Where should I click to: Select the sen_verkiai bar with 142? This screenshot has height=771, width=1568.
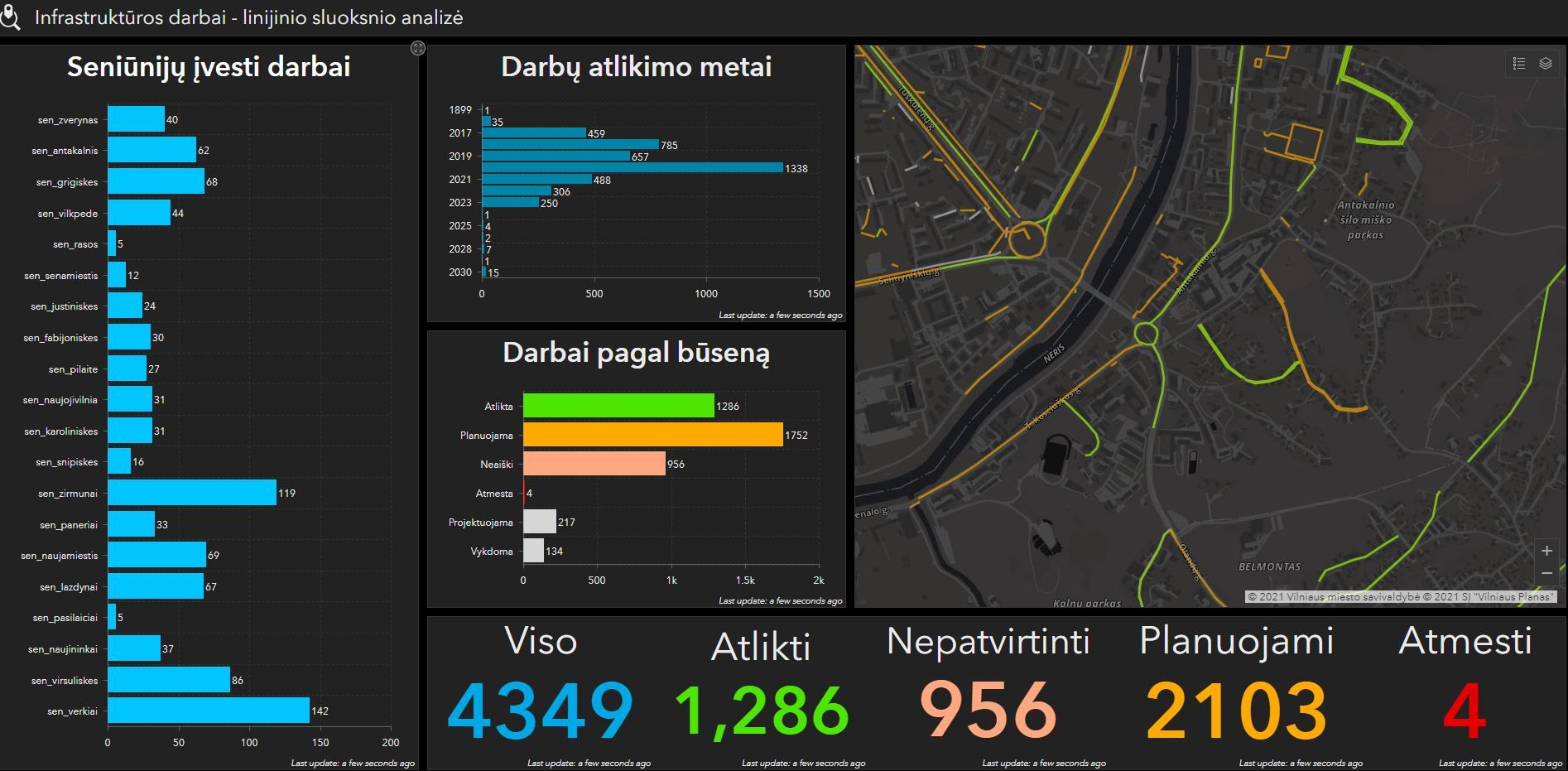click(208, 711)
